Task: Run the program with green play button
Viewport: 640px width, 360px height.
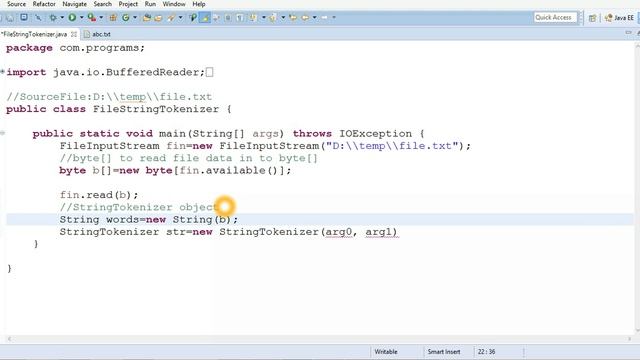Action: click(x=72, y=18)
